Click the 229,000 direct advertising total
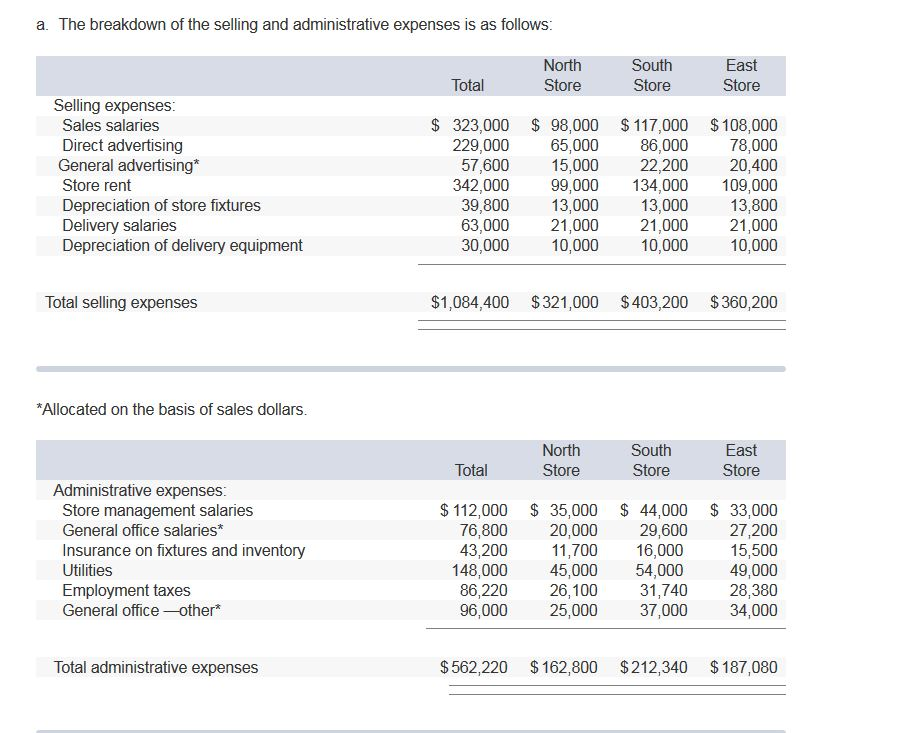This screenshot has width=900, height=733. coord(480,145)
